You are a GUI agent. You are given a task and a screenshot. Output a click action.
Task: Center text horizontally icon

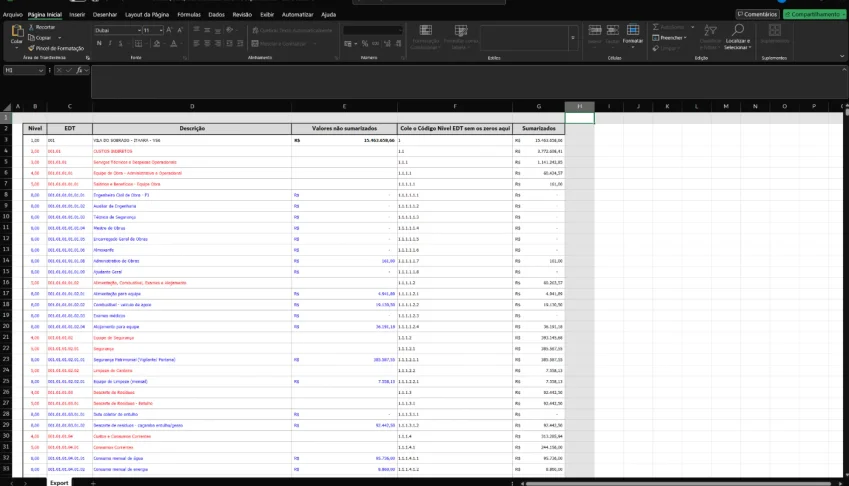point(207,43)
